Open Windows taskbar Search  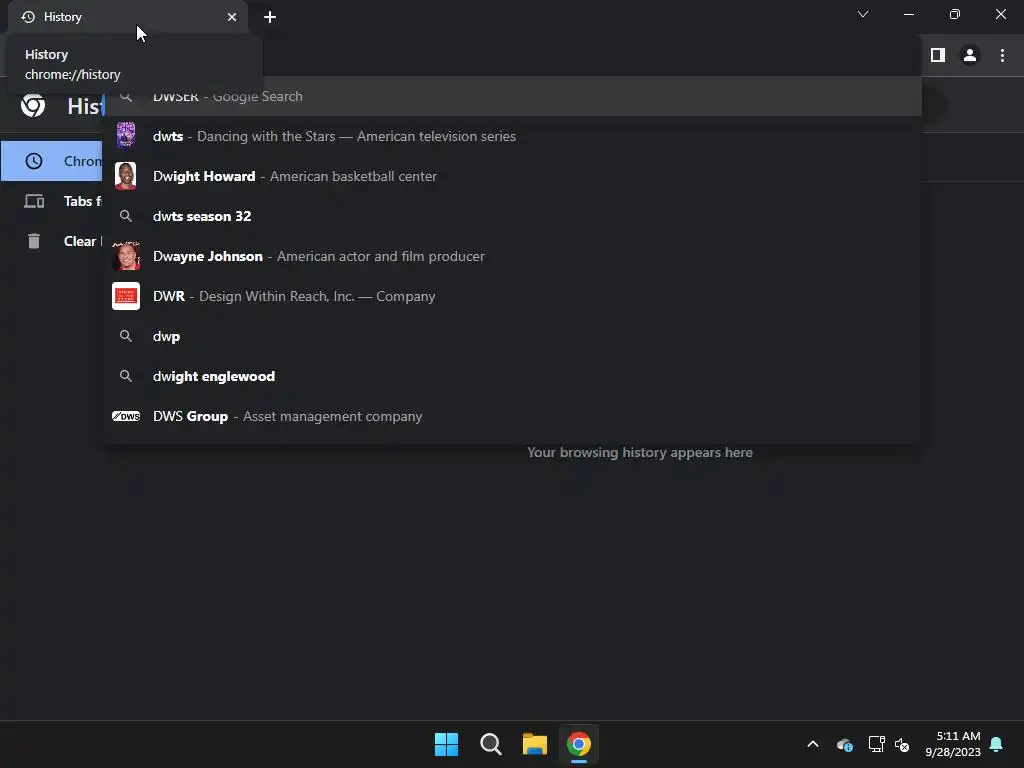(x=490, y=744)
